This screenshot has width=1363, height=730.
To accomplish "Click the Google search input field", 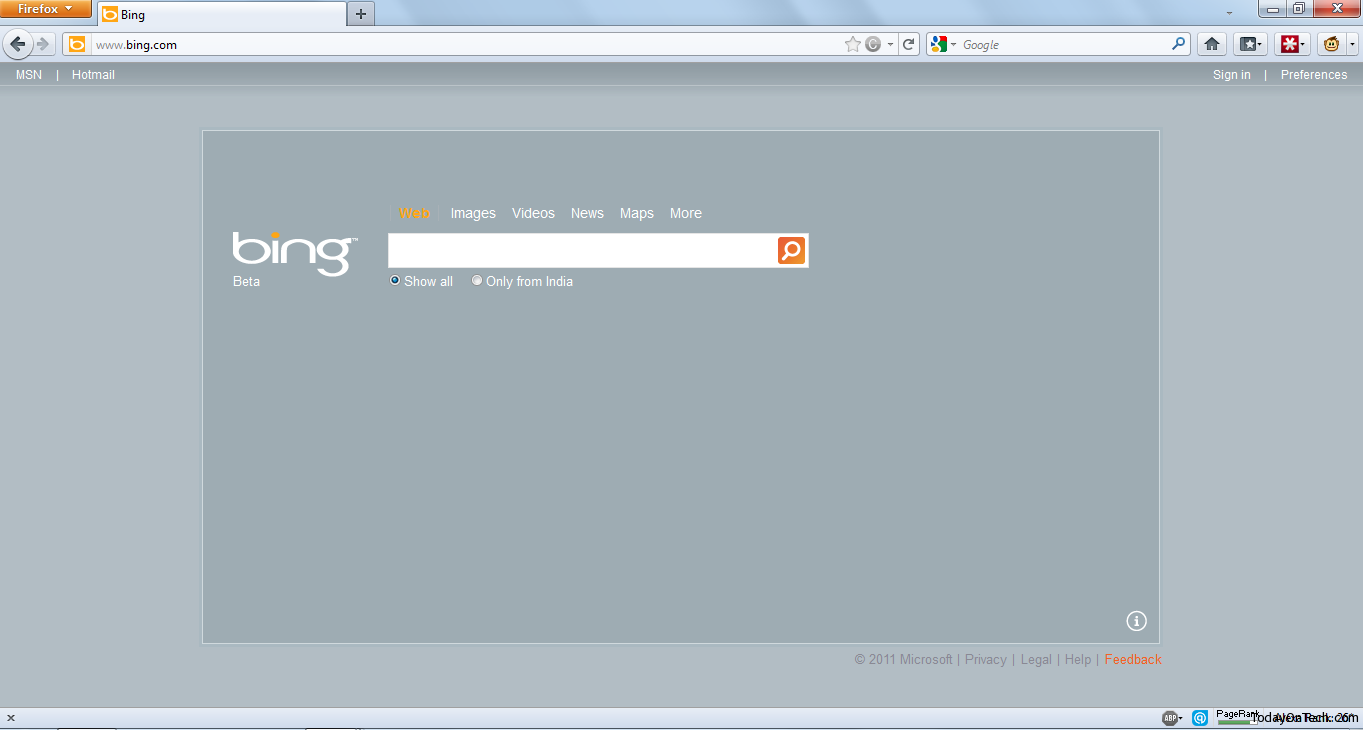I will point(1064,44).
